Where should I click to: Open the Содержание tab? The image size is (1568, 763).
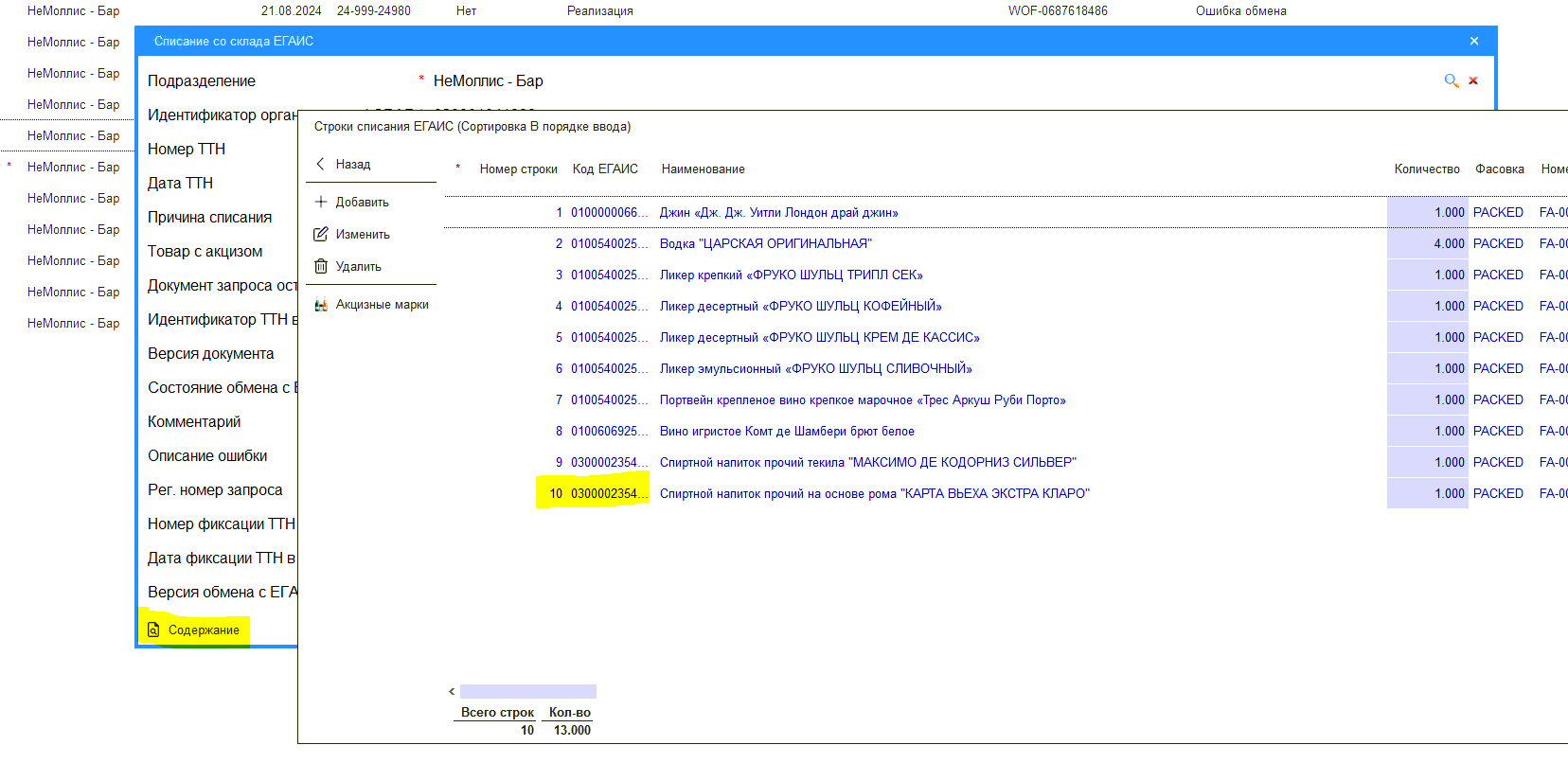tap(194, 630)
